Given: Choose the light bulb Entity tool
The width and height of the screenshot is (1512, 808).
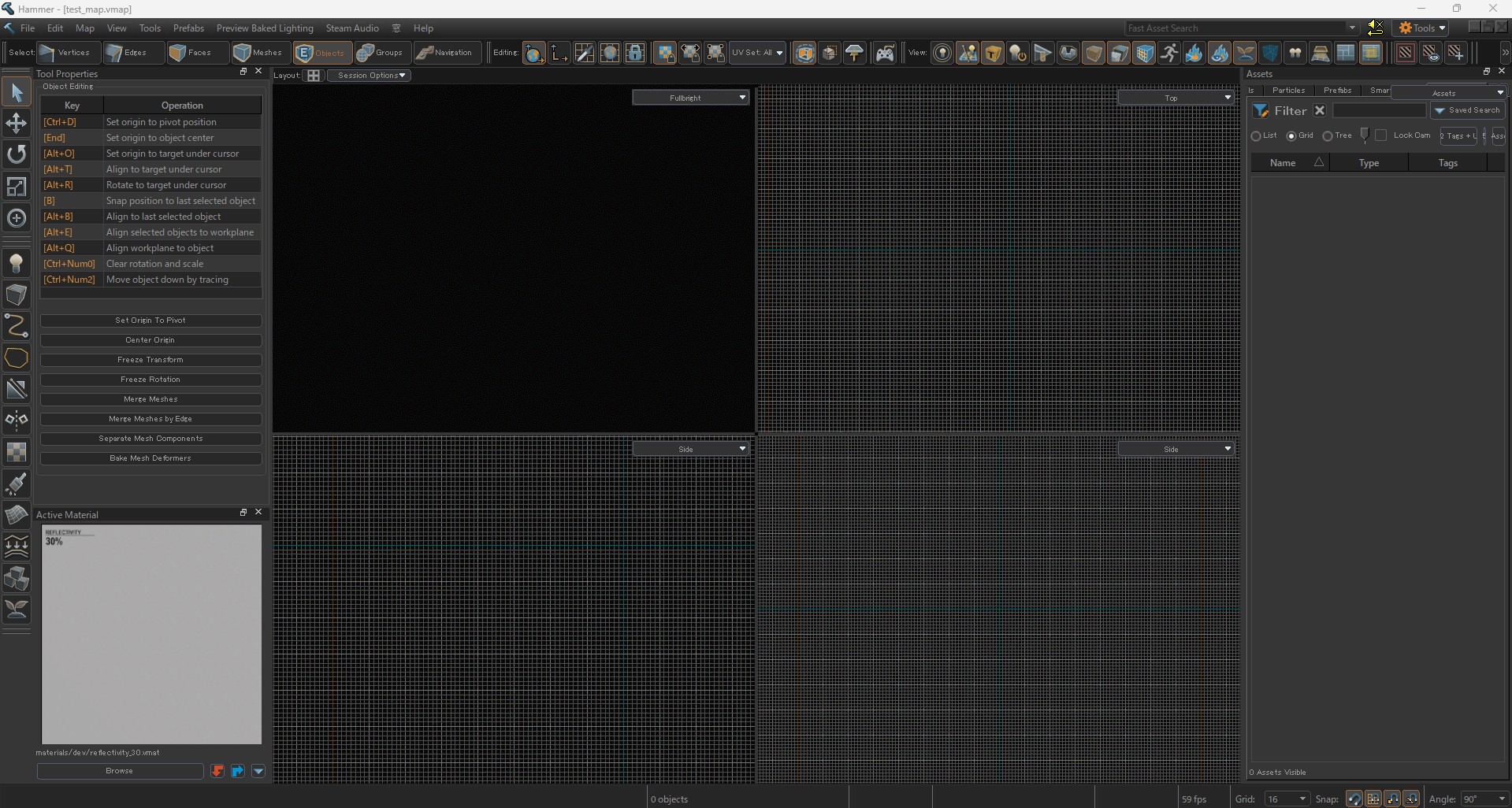Looking at the screenshot, I should pos(16,264).
